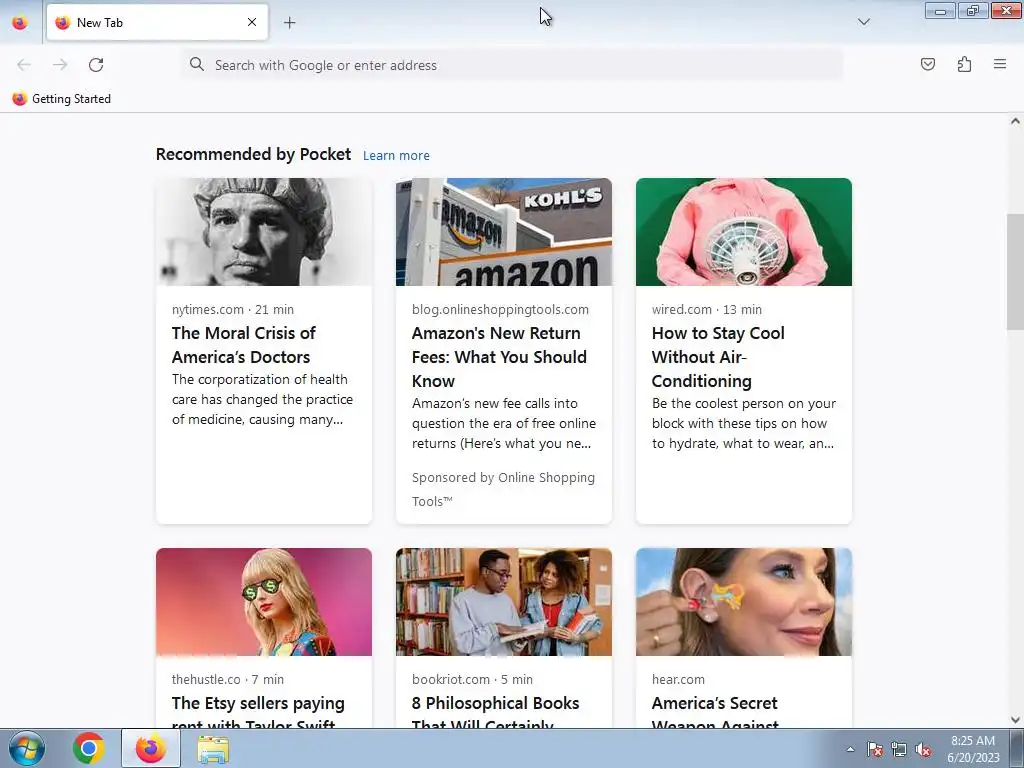
Task: Reload the current page
Action: coord(96,65)
